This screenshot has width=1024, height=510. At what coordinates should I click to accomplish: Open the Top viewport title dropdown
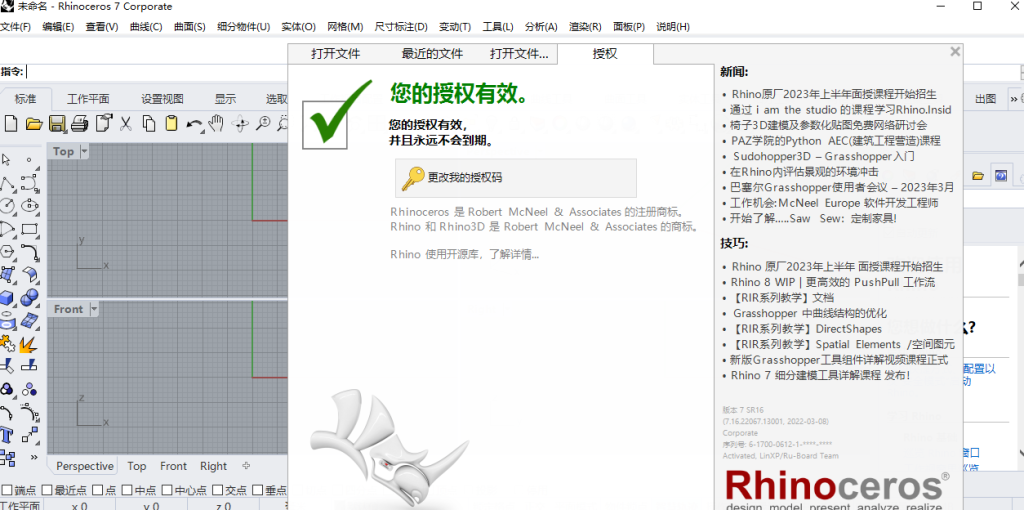click(84, 151)
